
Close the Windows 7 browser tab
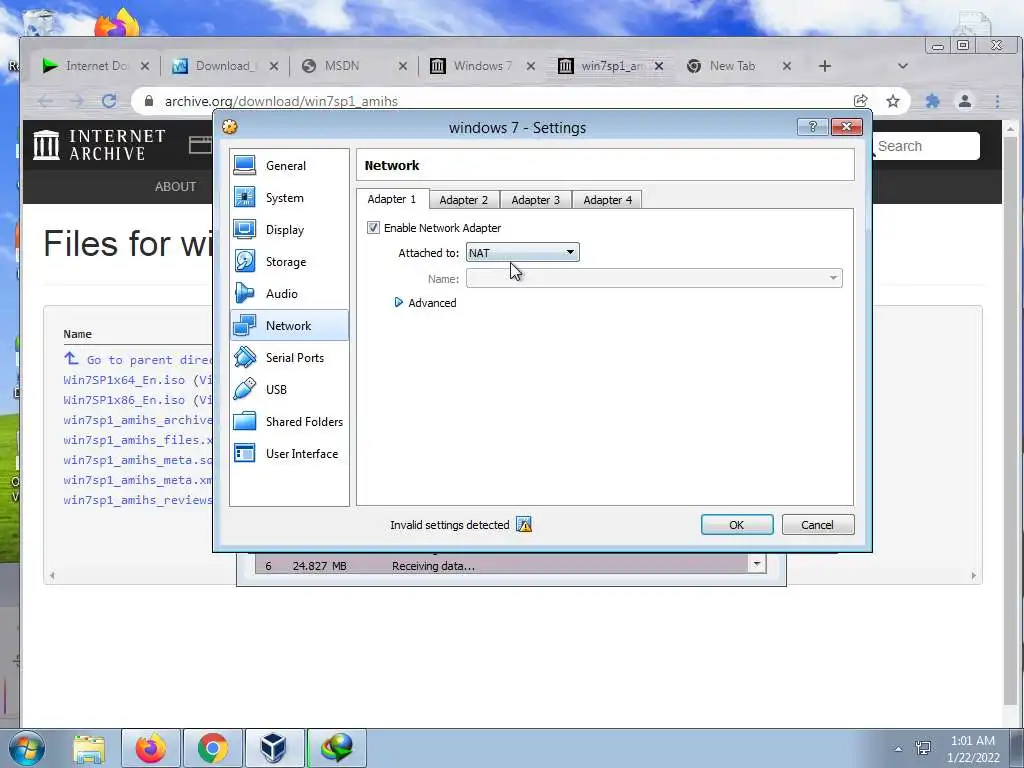pos(531,66)
